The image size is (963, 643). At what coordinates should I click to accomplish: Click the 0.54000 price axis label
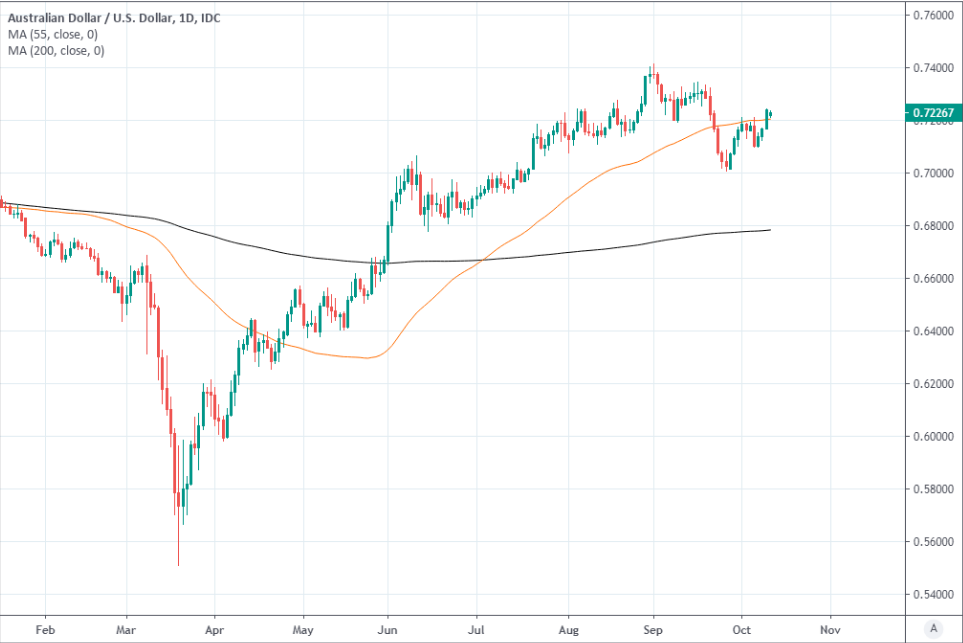pos(931,595)
